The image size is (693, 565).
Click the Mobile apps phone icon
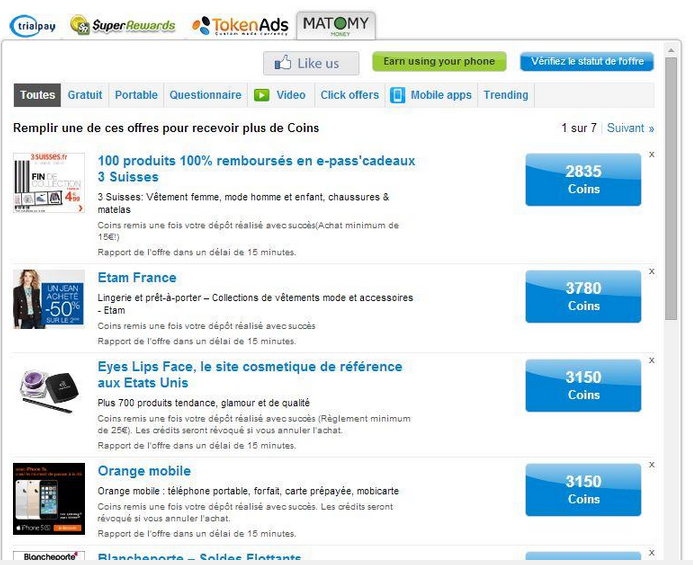(397, 95)
